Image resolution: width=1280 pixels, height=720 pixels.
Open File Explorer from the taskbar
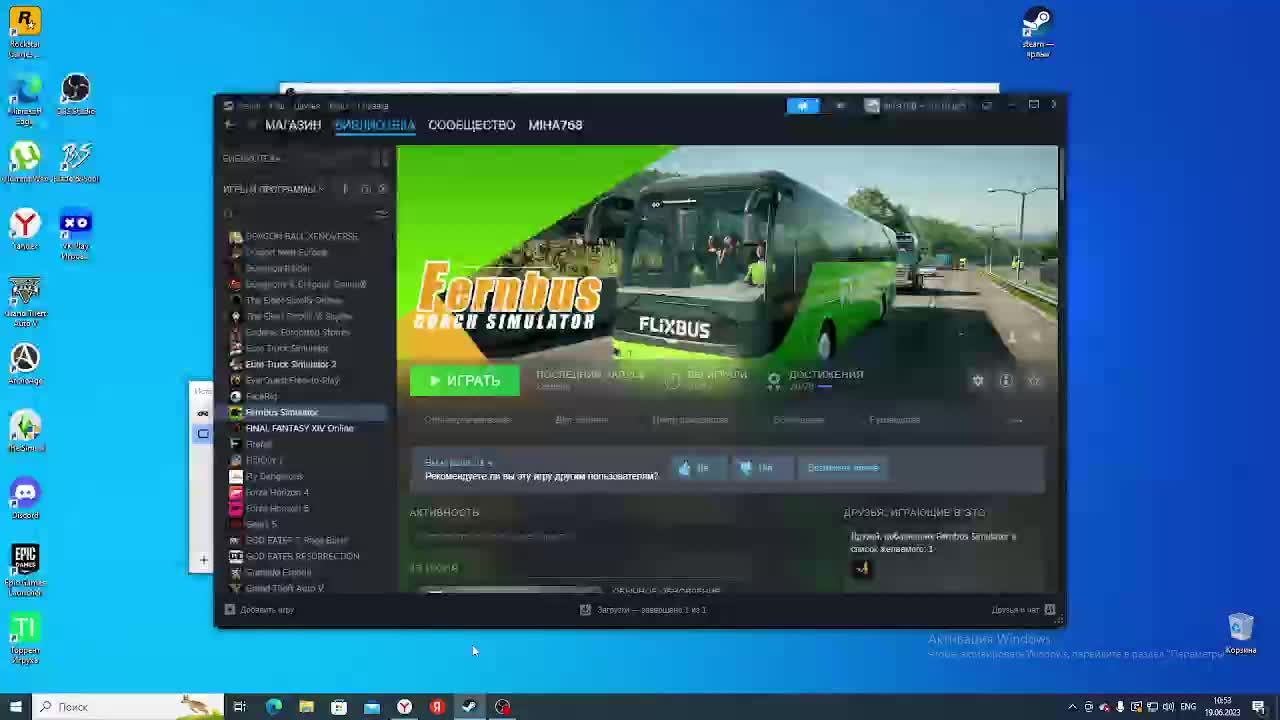(x=306, y=707)
